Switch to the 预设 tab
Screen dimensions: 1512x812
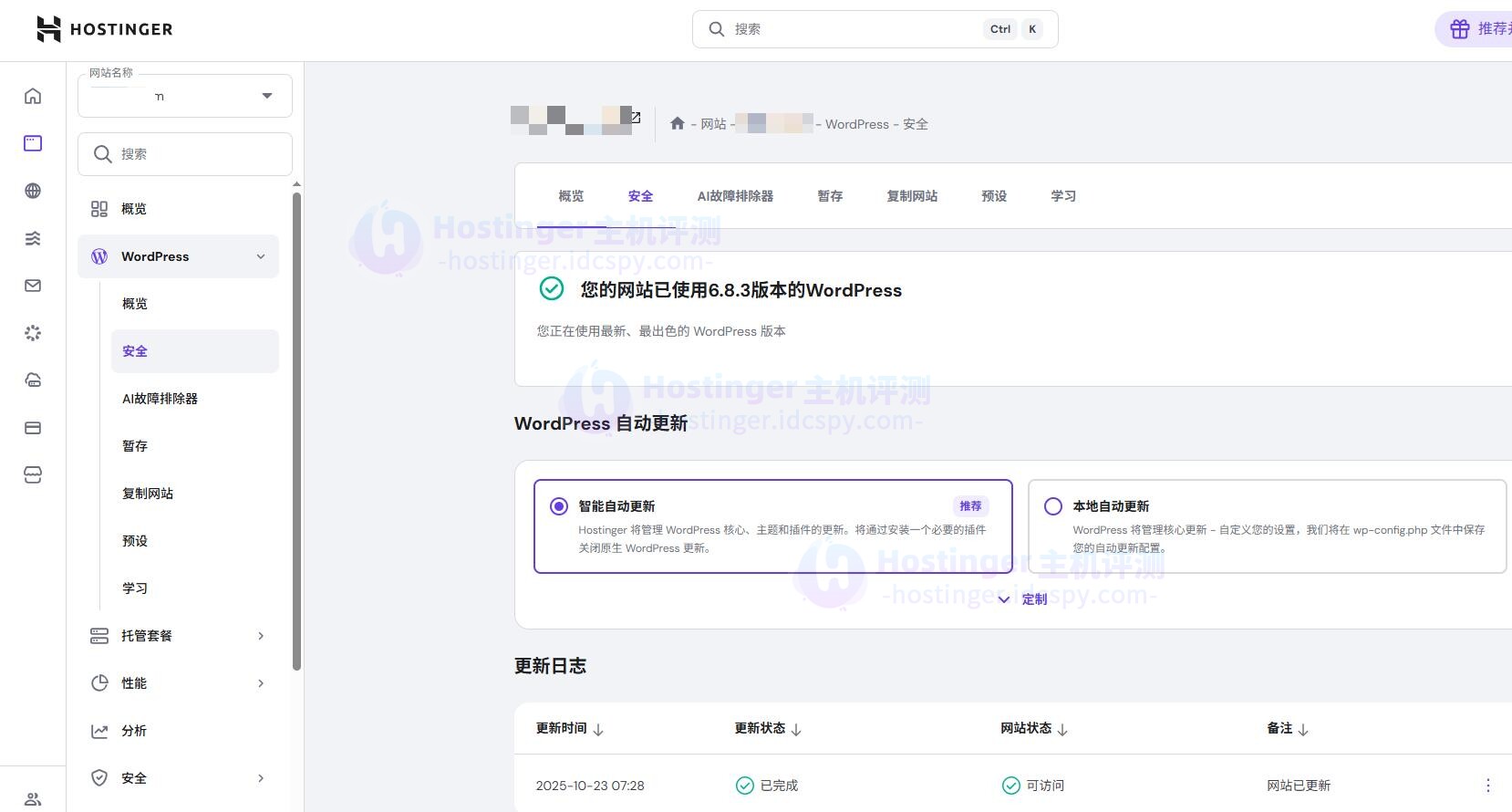[994, 196]
